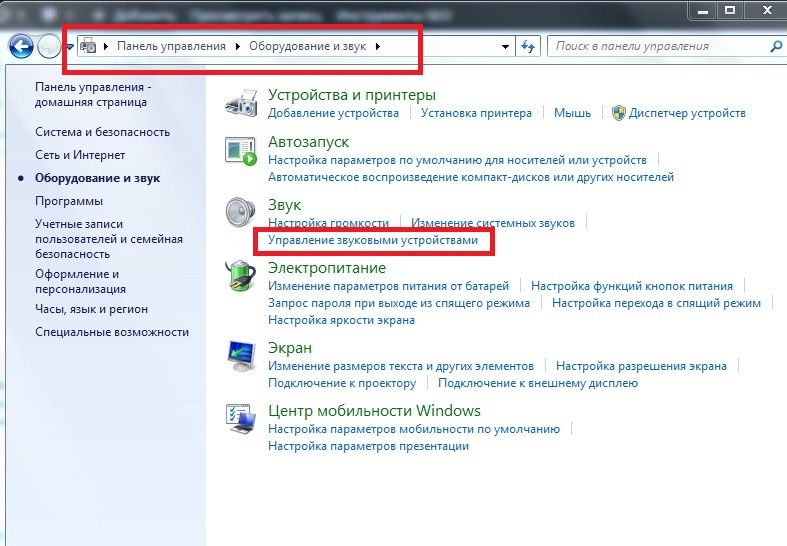
Task: Click 'Настройка функций кнопок питания' link
Action: (632, 286)
